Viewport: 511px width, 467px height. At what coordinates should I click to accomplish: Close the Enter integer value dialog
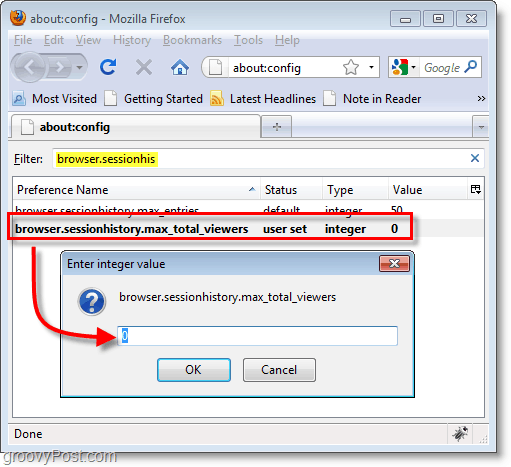[x=394, y=264]
